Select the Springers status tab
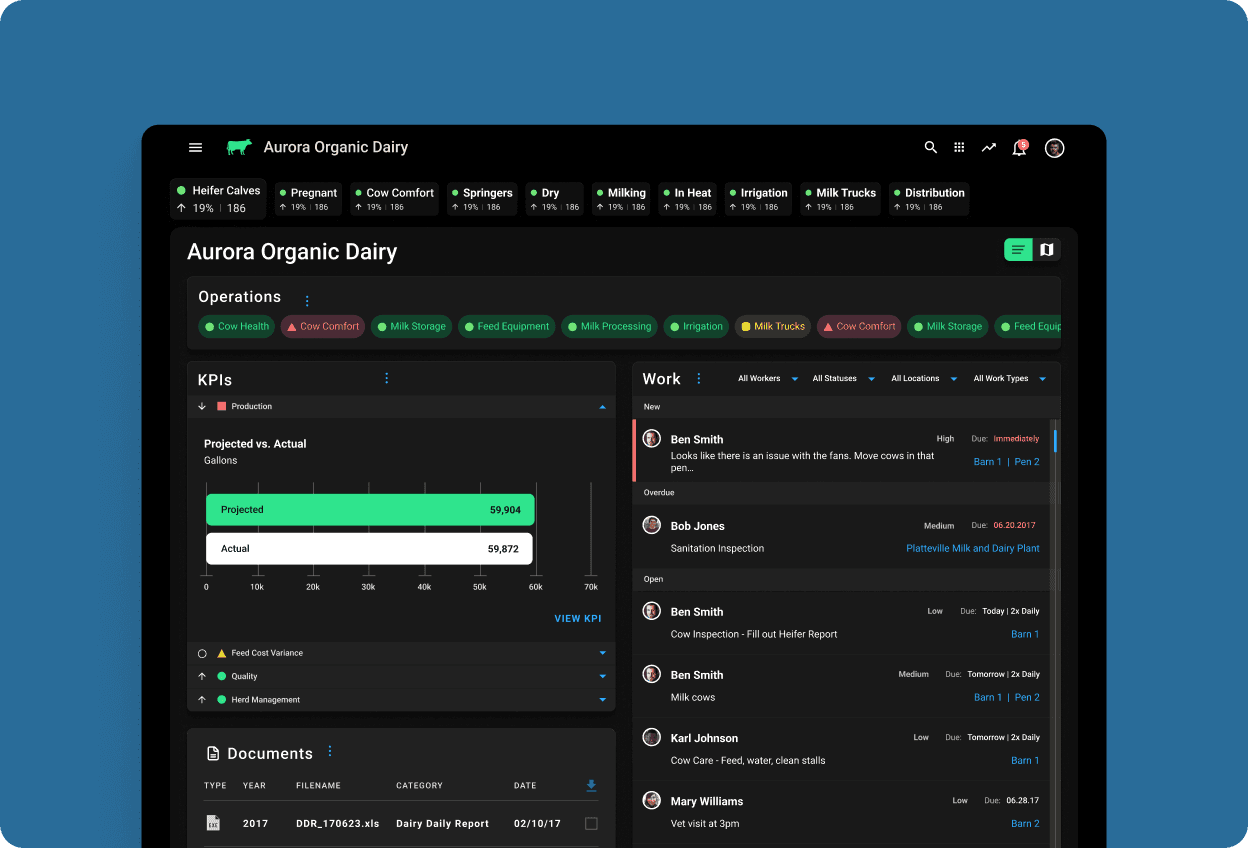Image resolution: width=1248 pixels, height=848 pixels. click(x=481, y=199)
